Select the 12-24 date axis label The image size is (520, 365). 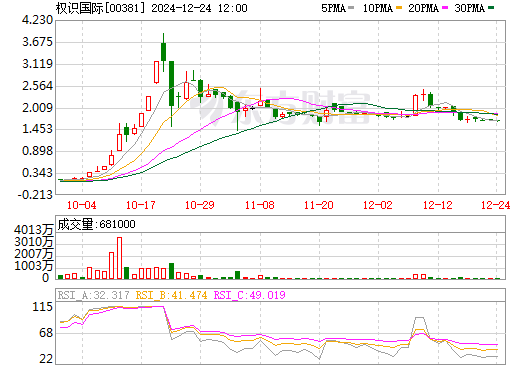point(496,205)
